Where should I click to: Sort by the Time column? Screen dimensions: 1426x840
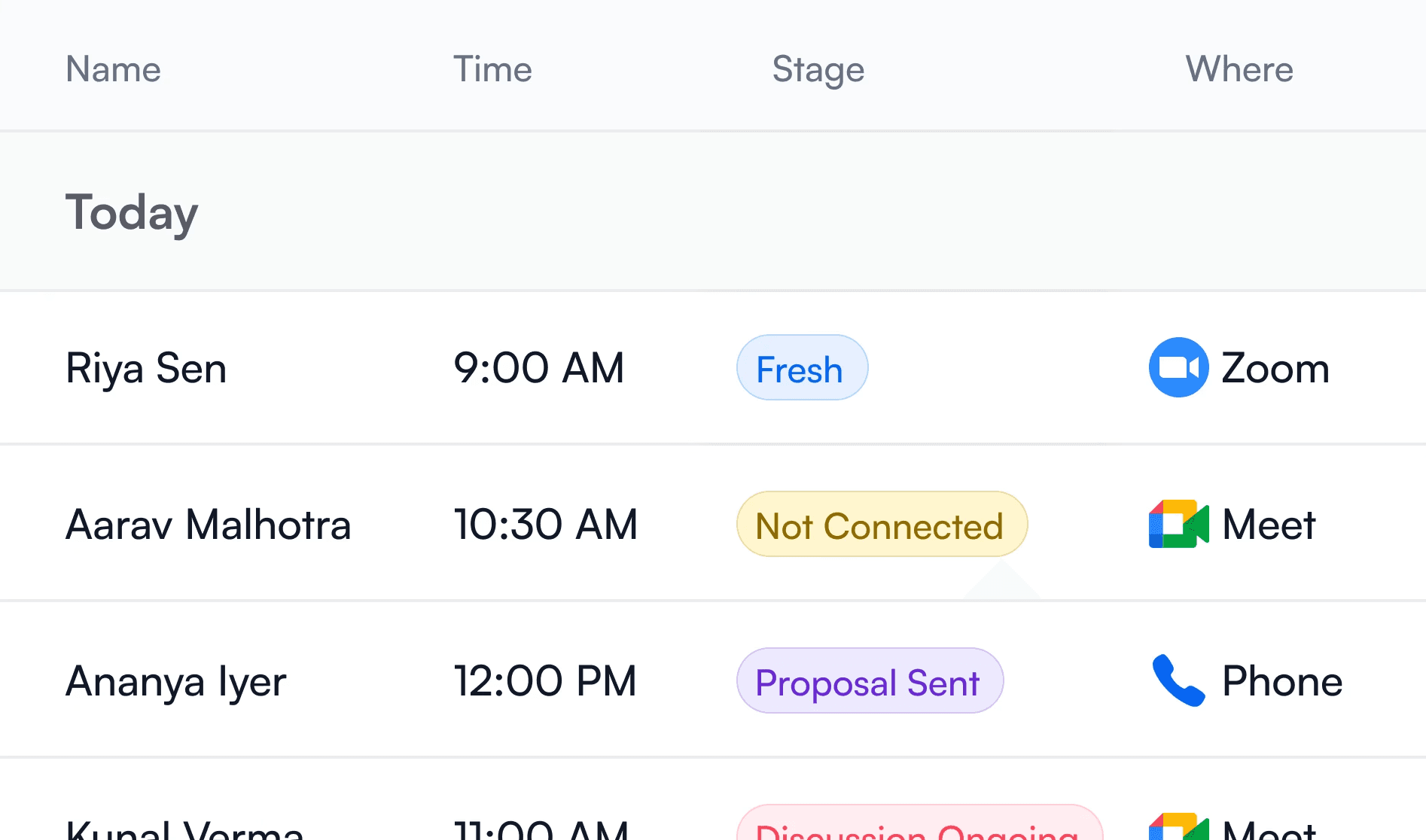(492, 68)
